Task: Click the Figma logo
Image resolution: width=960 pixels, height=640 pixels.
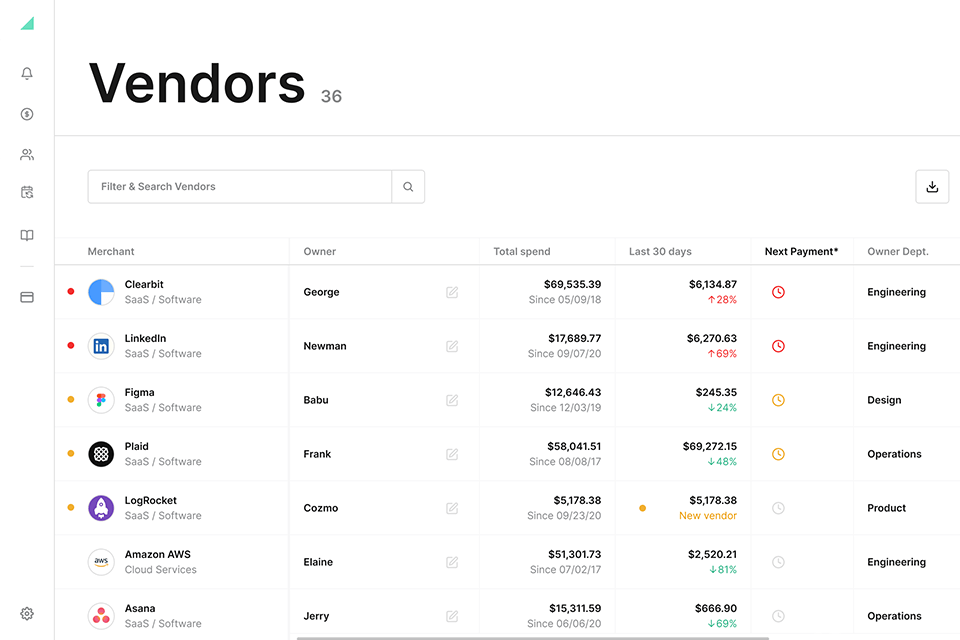Action: 101,400
